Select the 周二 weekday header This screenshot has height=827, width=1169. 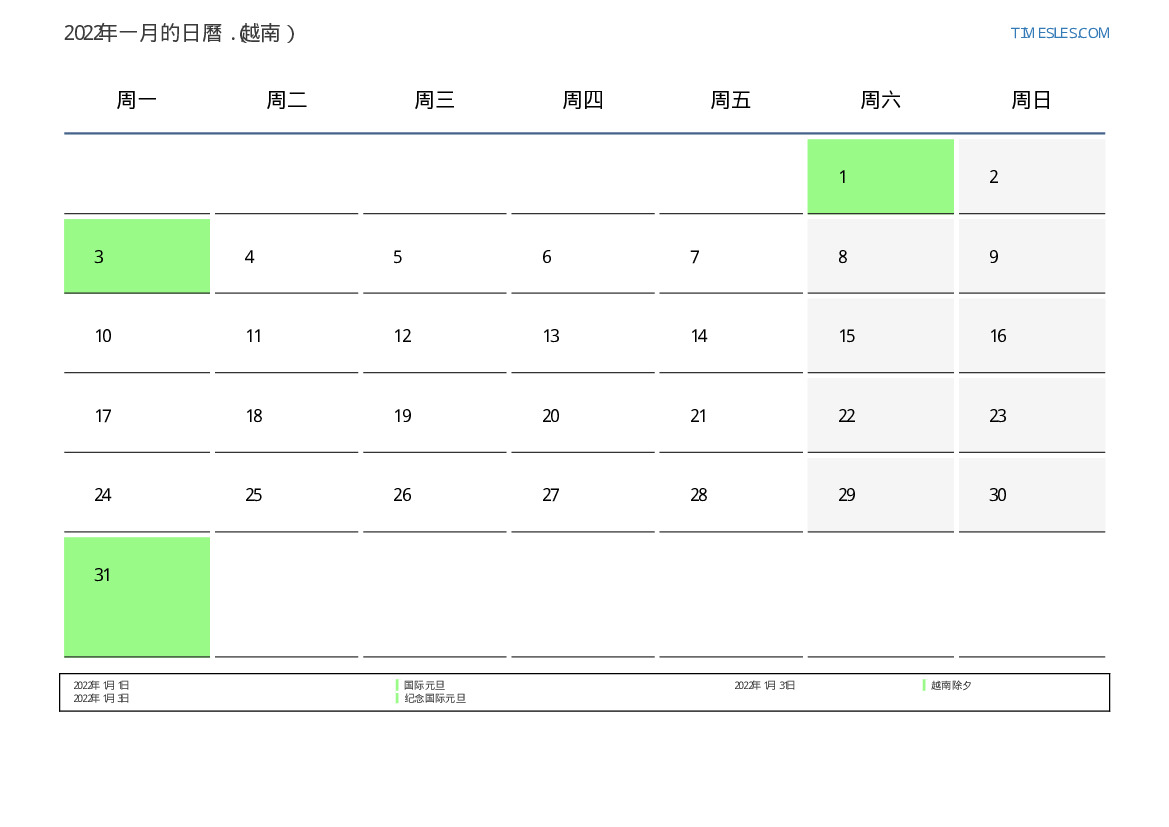click(x=286, y=100)
